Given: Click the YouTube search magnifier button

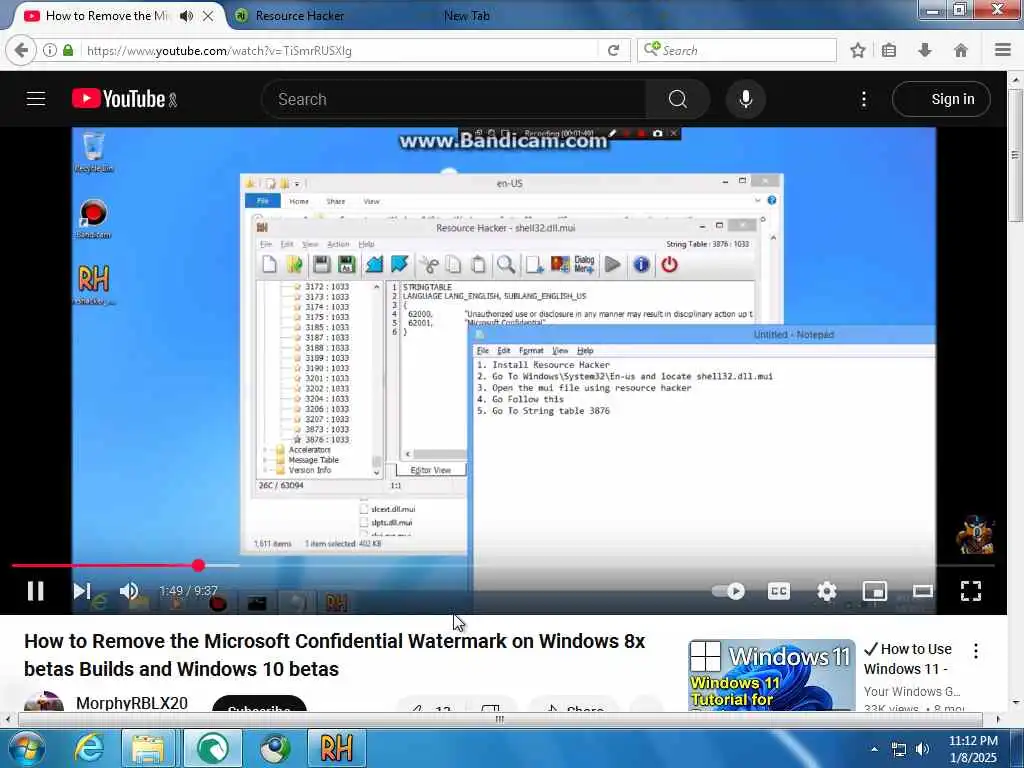Looking at the screenshot, I should (x=678, y=99).
